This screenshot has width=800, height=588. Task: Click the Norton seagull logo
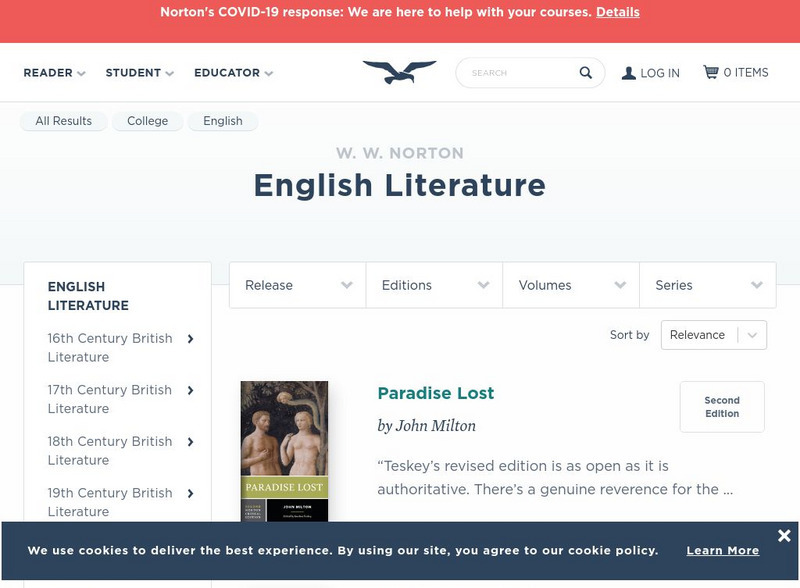[x=399, y=72]
